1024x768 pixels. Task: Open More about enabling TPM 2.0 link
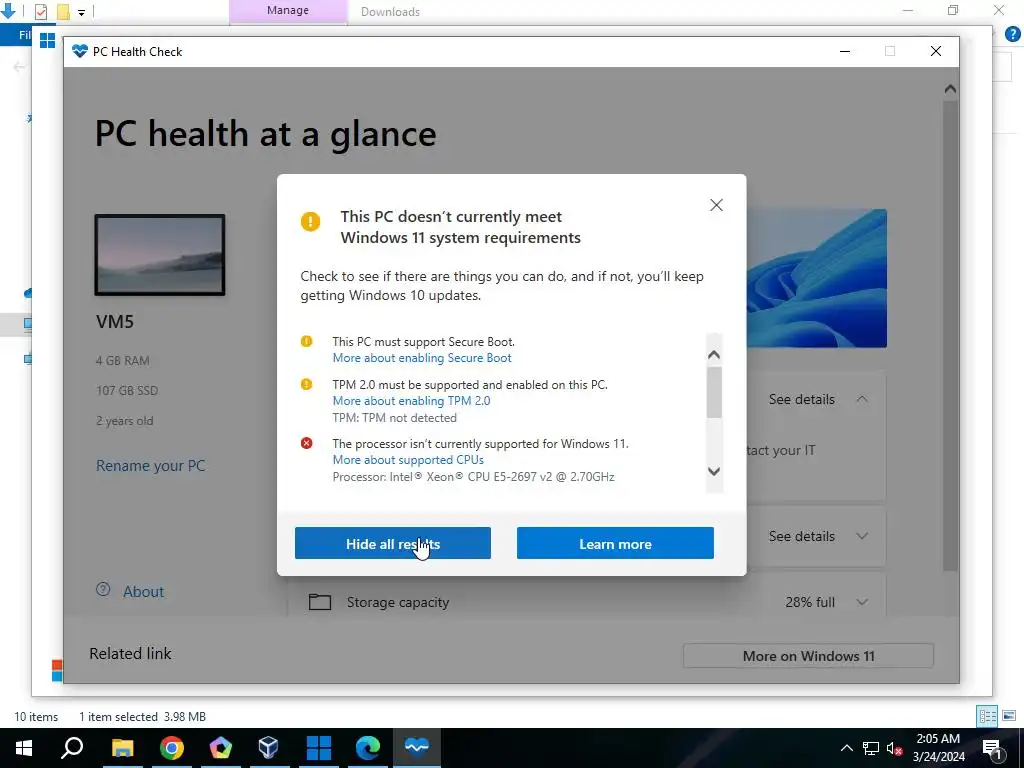click(411, 401)
